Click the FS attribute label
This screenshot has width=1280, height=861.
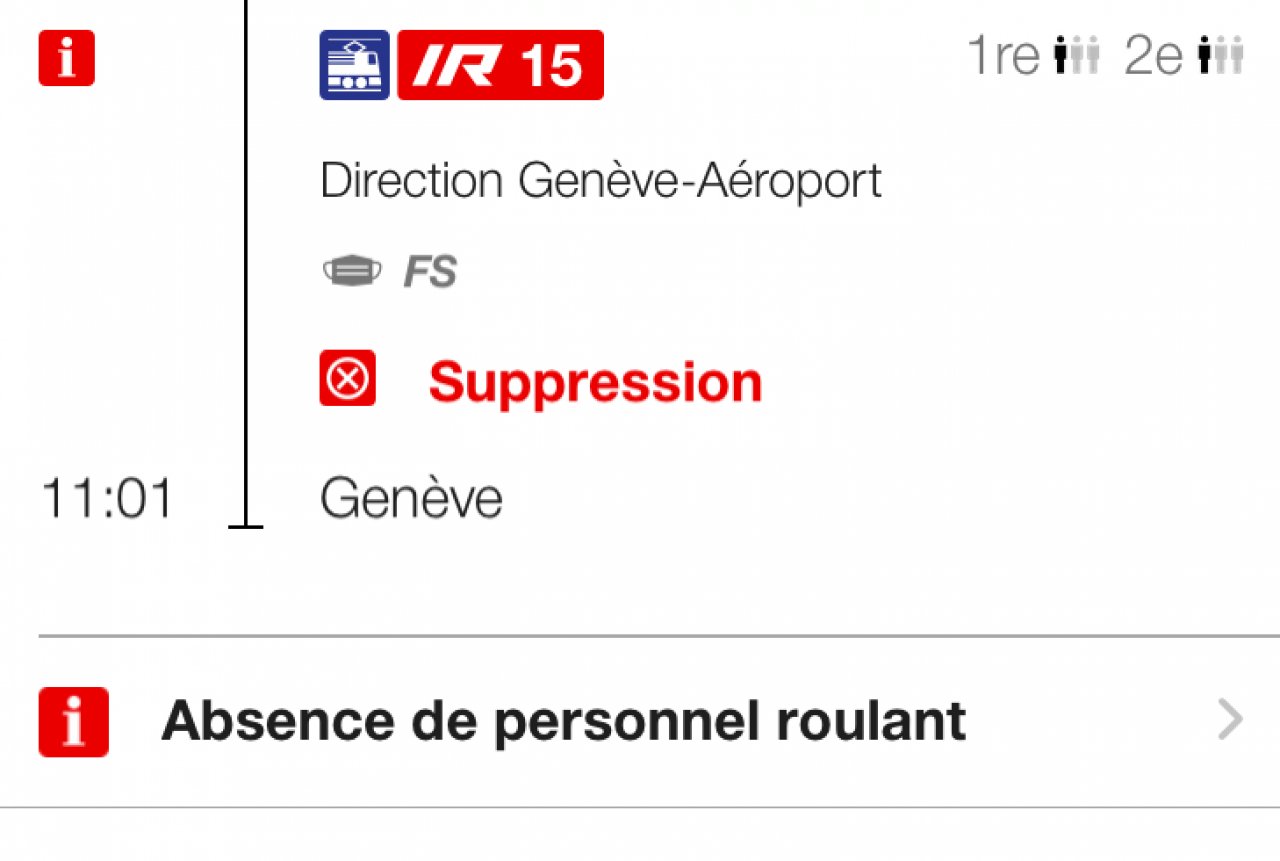tap(430, 272)
